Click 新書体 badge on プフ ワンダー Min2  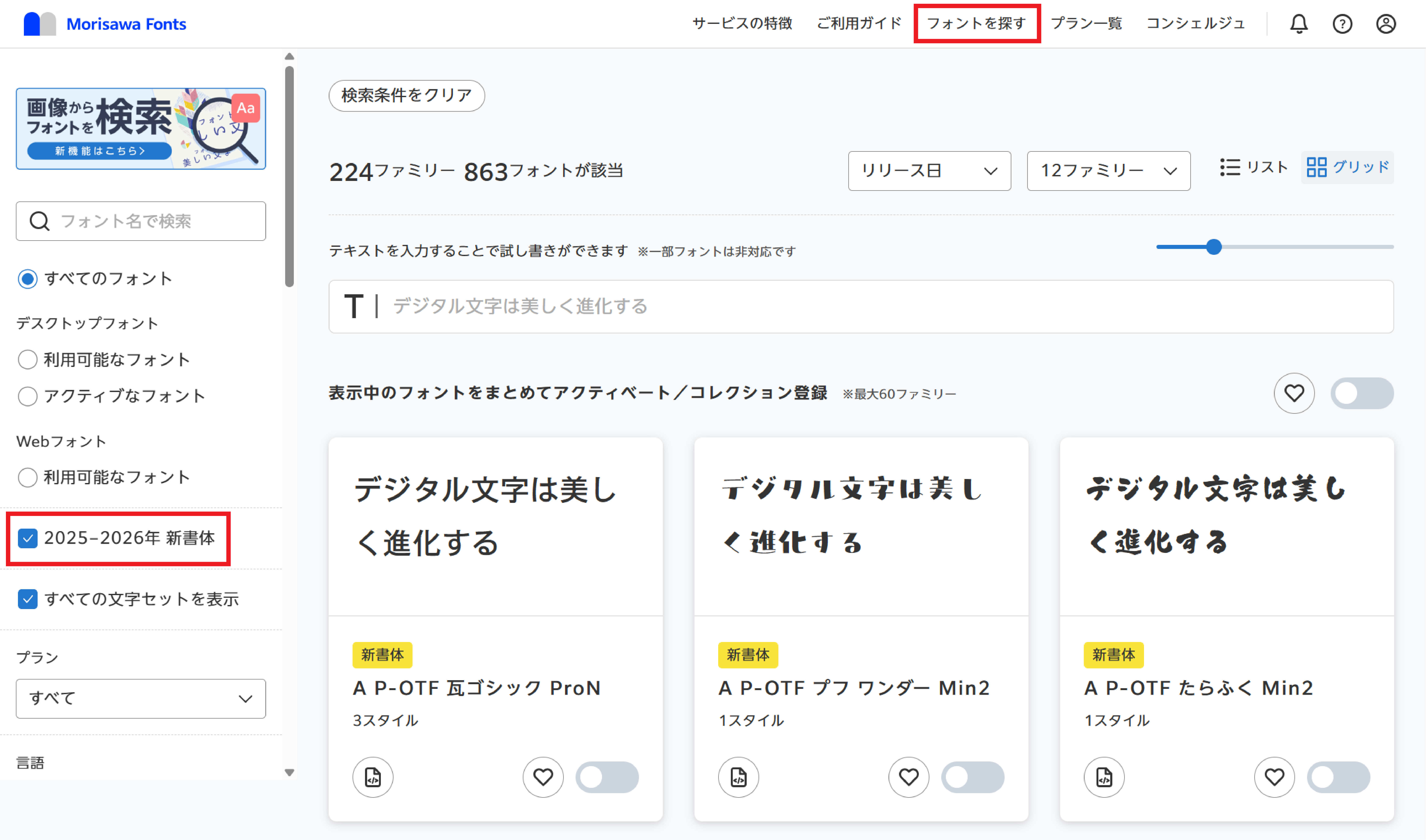[x=748, y=655]
